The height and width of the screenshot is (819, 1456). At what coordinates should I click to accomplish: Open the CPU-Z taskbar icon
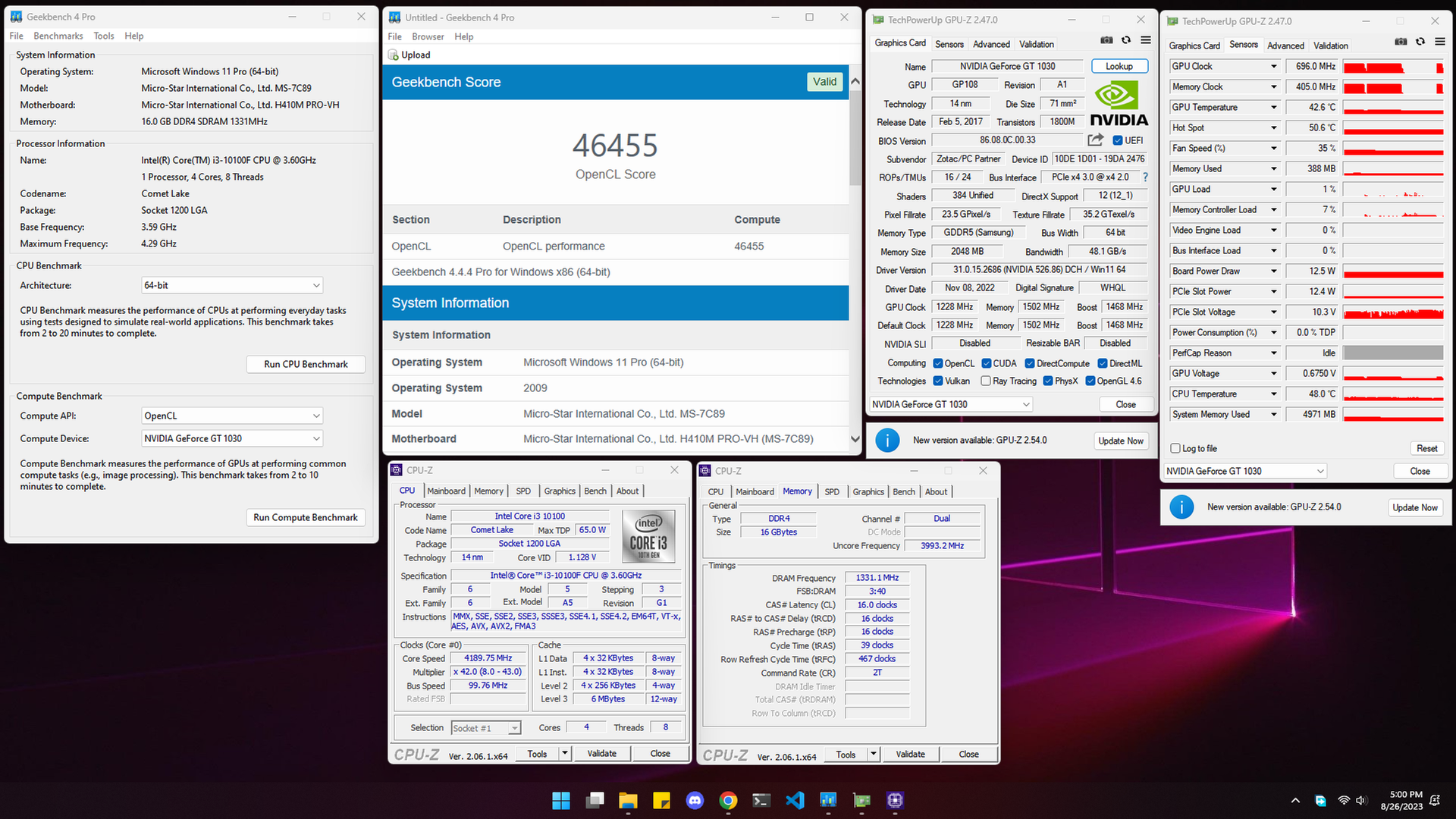895,800
